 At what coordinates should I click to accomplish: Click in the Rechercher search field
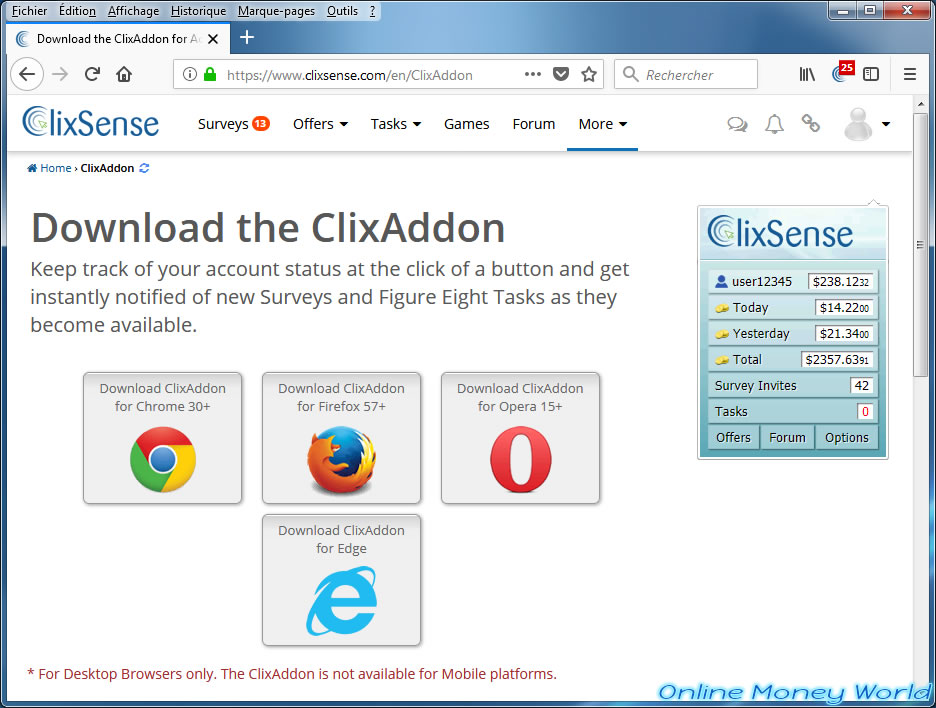coord(695,75)
